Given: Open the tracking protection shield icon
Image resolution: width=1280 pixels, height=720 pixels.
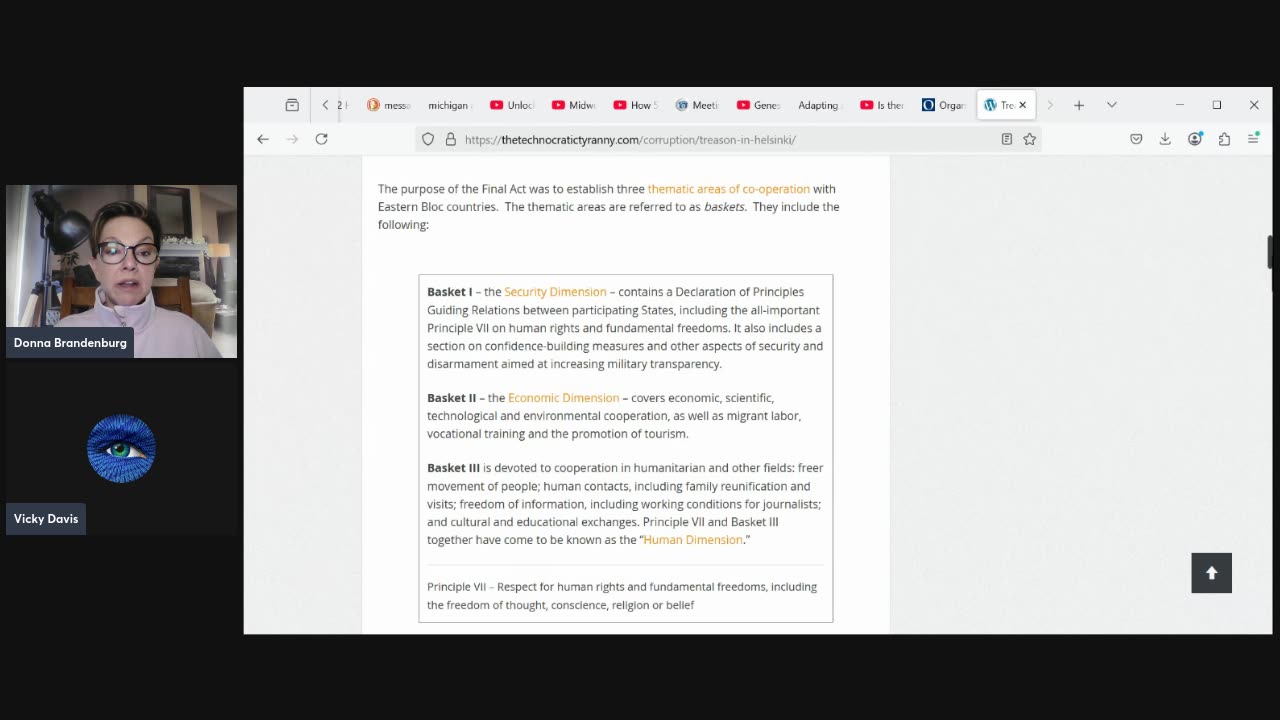Looking at the screenshot, I should 428,140.
